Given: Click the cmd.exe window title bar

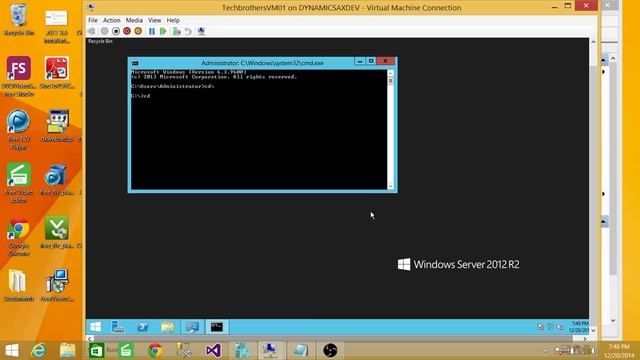Looking at the screenshot, I should pyautogui.click(x=262, y=63).
